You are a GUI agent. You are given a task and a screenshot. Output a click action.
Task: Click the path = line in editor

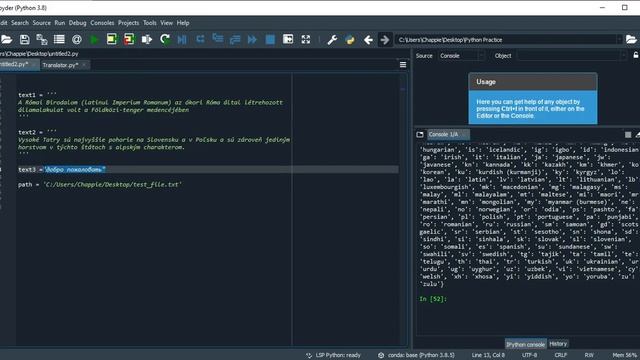(x=100, y=184)
